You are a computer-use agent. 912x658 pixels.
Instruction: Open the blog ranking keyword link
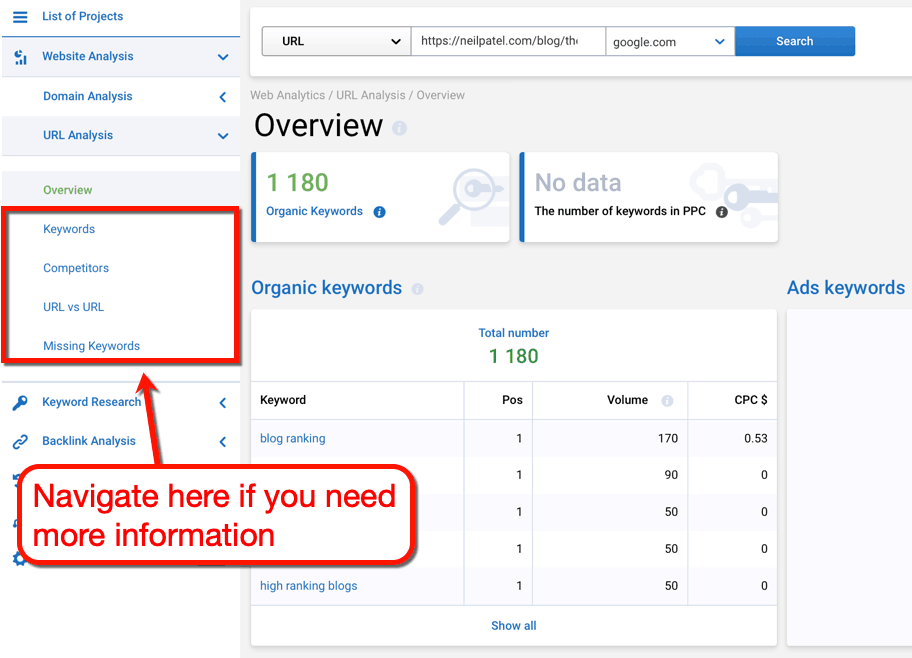pyautogui.click(x=292, y=438)
